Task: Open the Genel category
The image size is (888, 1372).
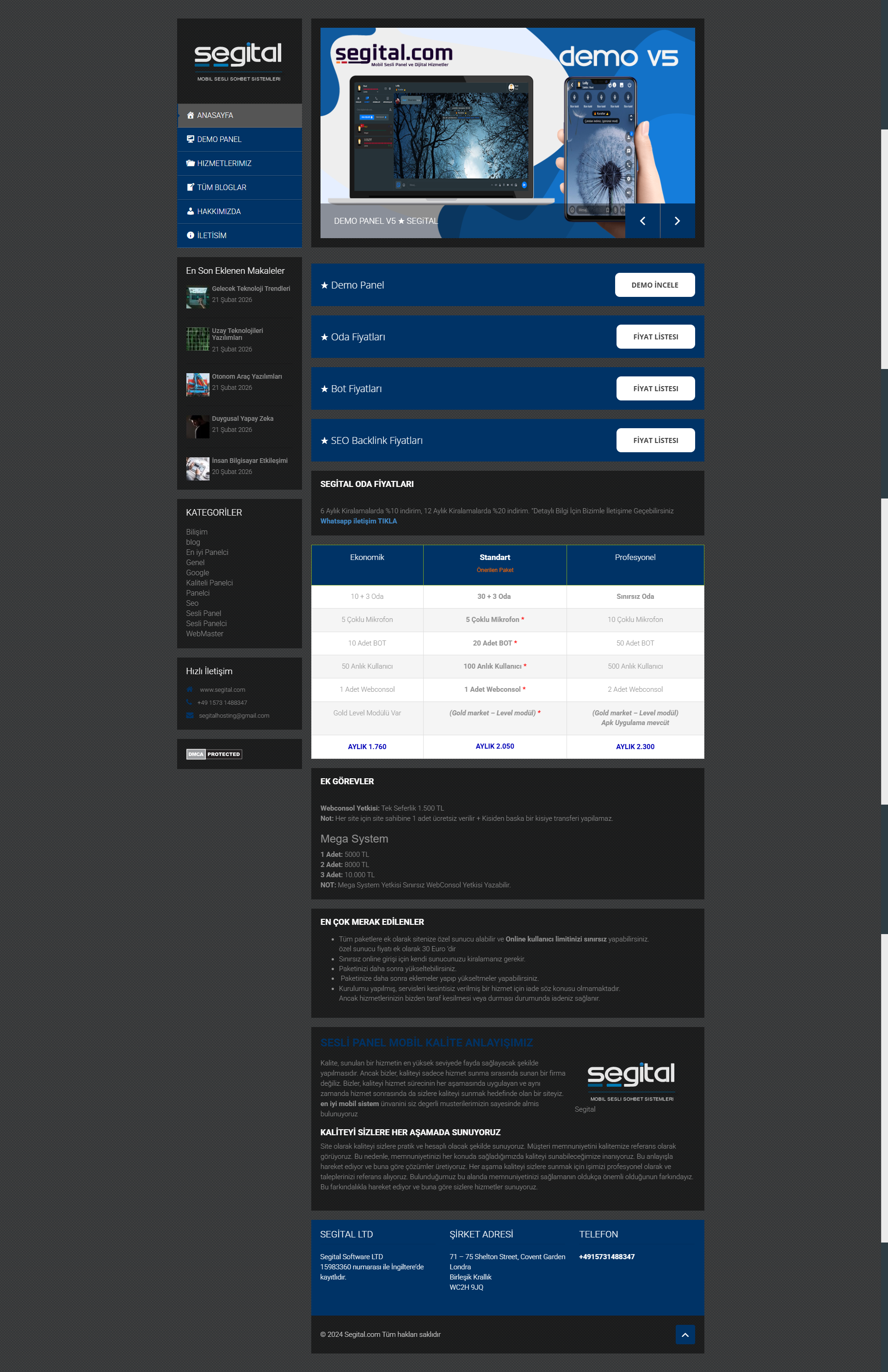Action: (x=196, y=563)
